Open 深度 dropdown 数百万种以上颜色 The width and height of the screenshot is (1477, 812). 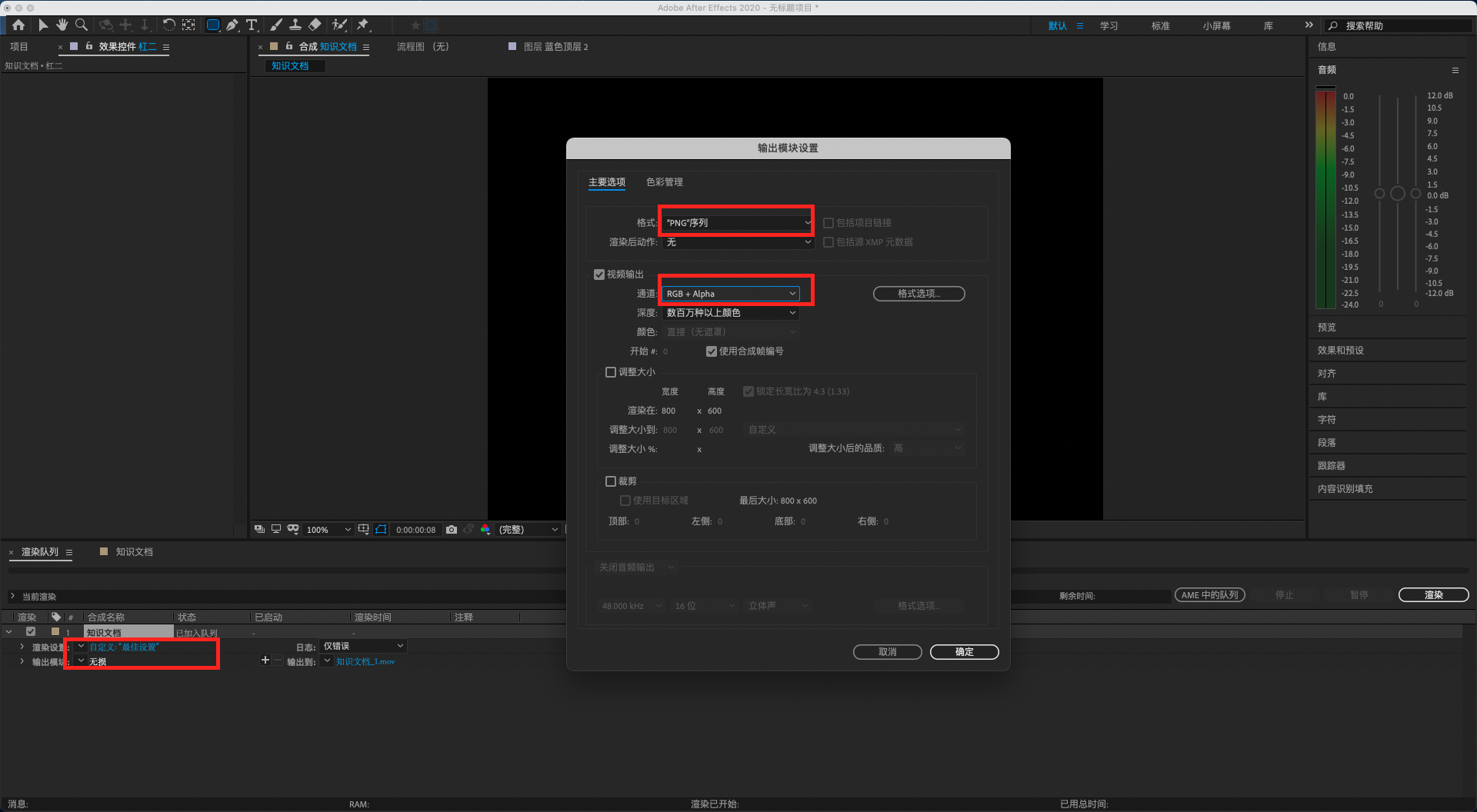pos(731,313)
